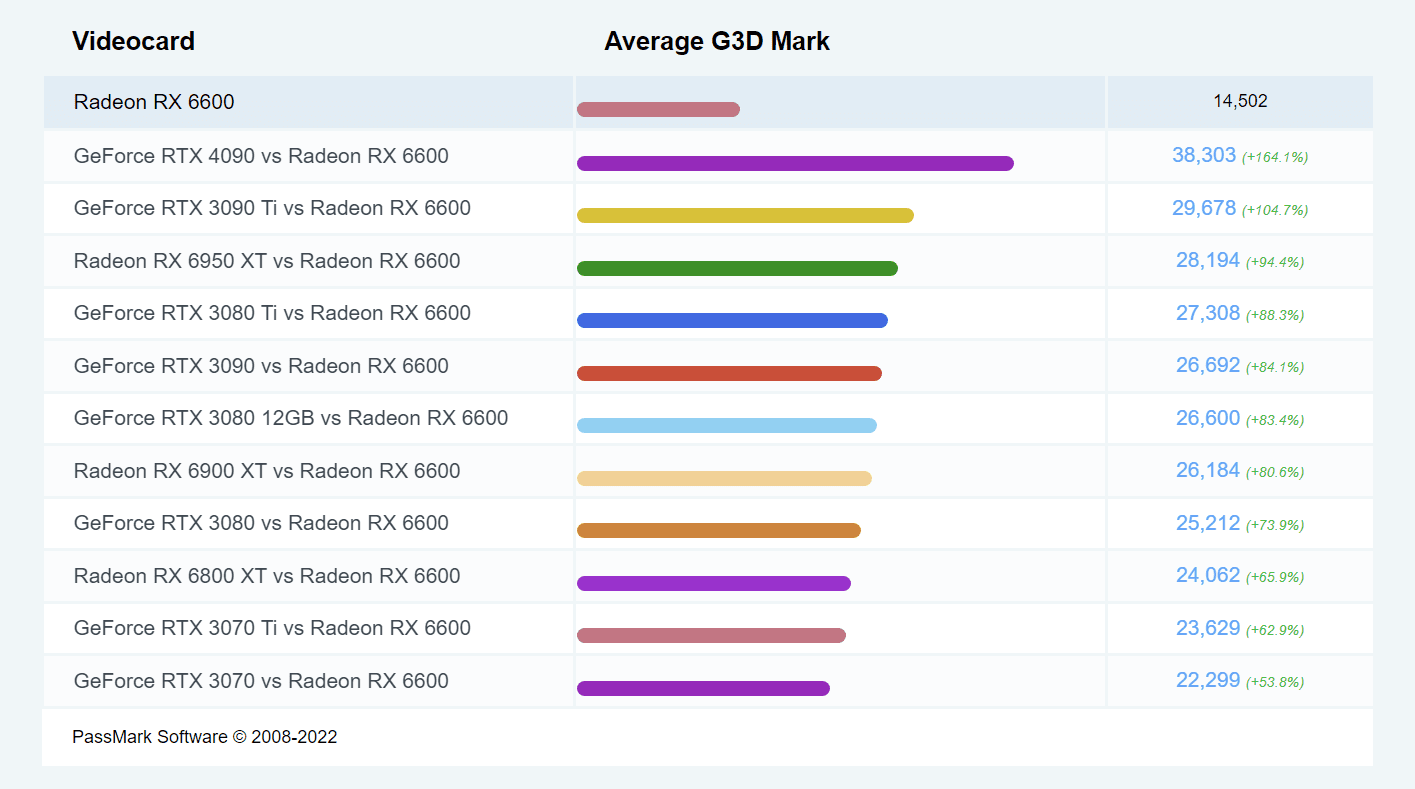This screenshot has width=1415, height=789.
Task: Click the +65.9% percentage label
Action: pos(1275,577)
